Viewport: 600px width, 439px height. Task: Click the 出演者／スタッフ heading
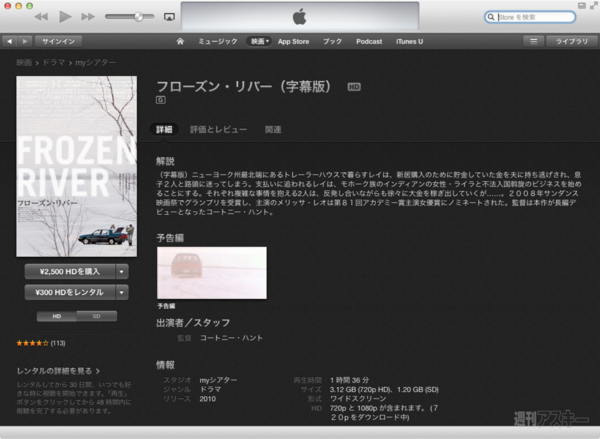click(193, 323)
